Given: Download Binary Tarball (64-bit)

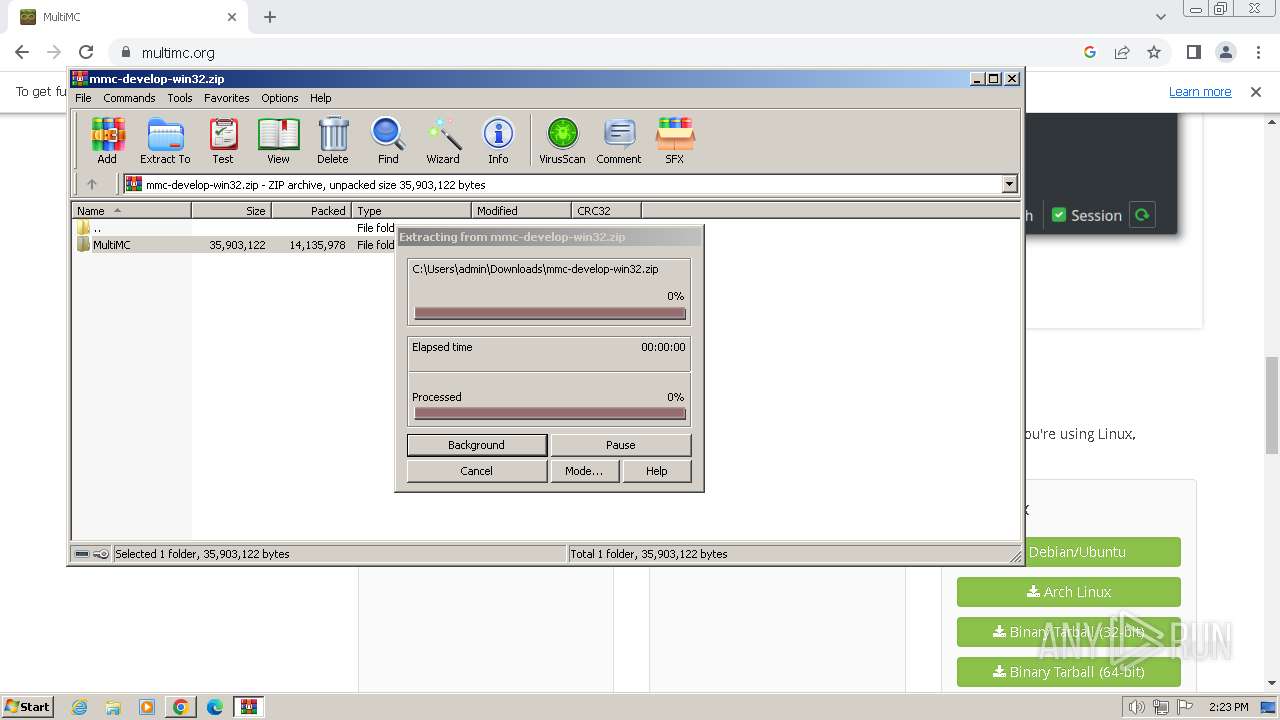Looking at the screenshot, I should click(x=1068, y=672).
